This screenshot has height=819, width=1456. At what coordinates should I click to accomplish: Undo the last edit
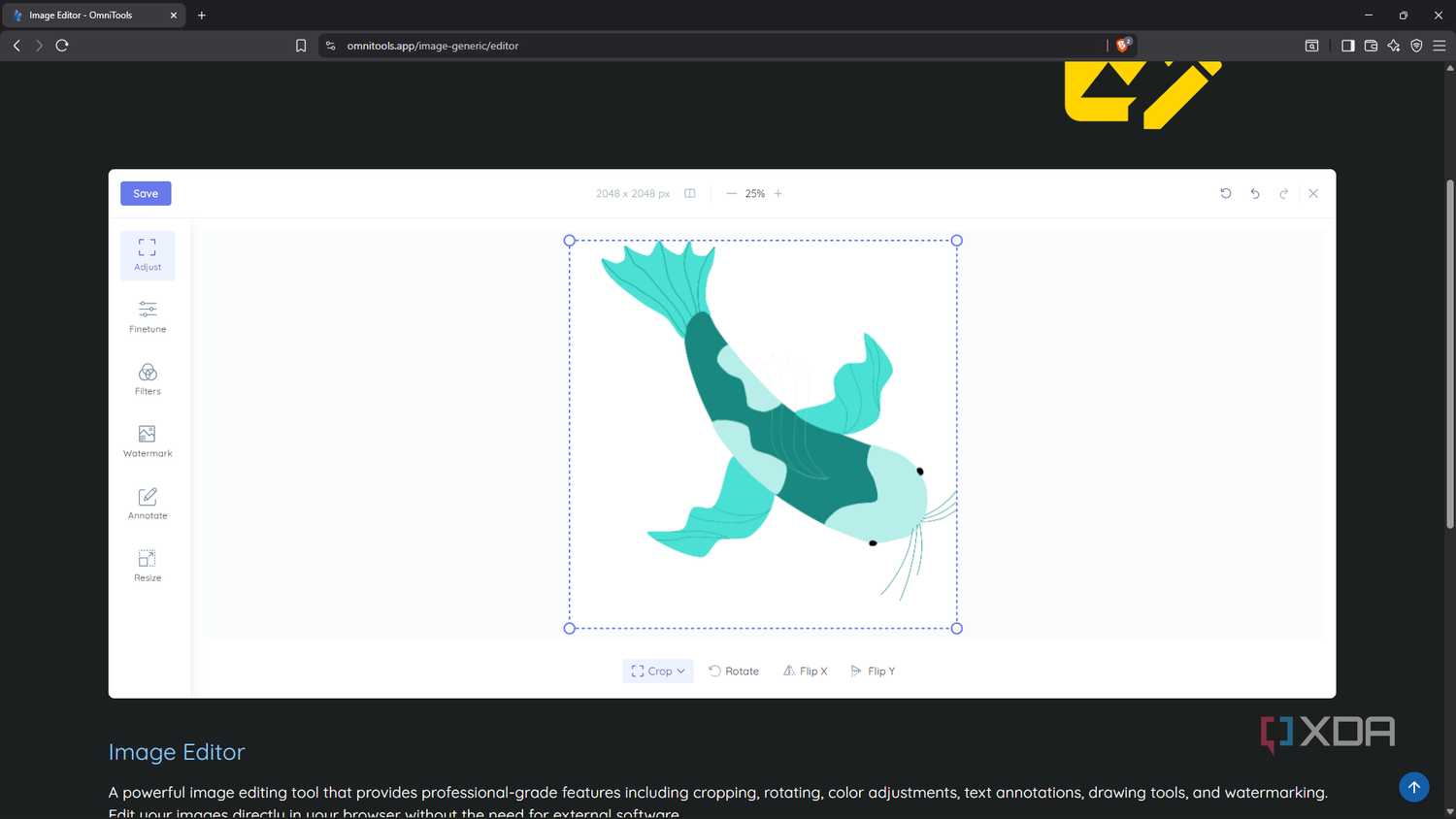point(1255,193)
